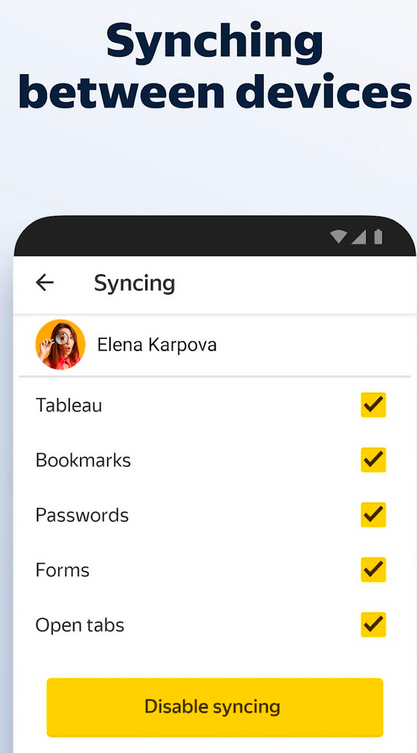Toggle the Forms sync checkbox
Image resolution: width=417 pixels, height=753 pixels.
point(373,570)
